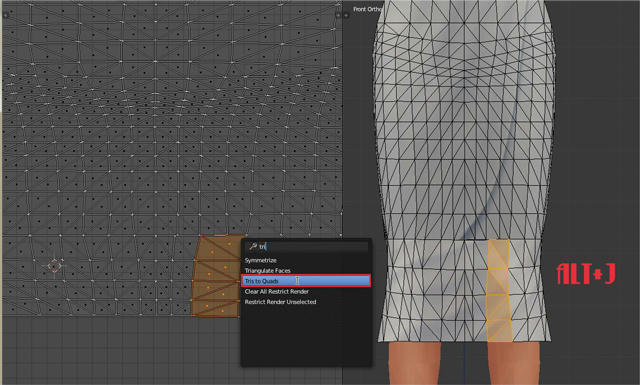
Task: Expand UV editor properties panel via right-corner plus
Action: (x=338, y=15)
